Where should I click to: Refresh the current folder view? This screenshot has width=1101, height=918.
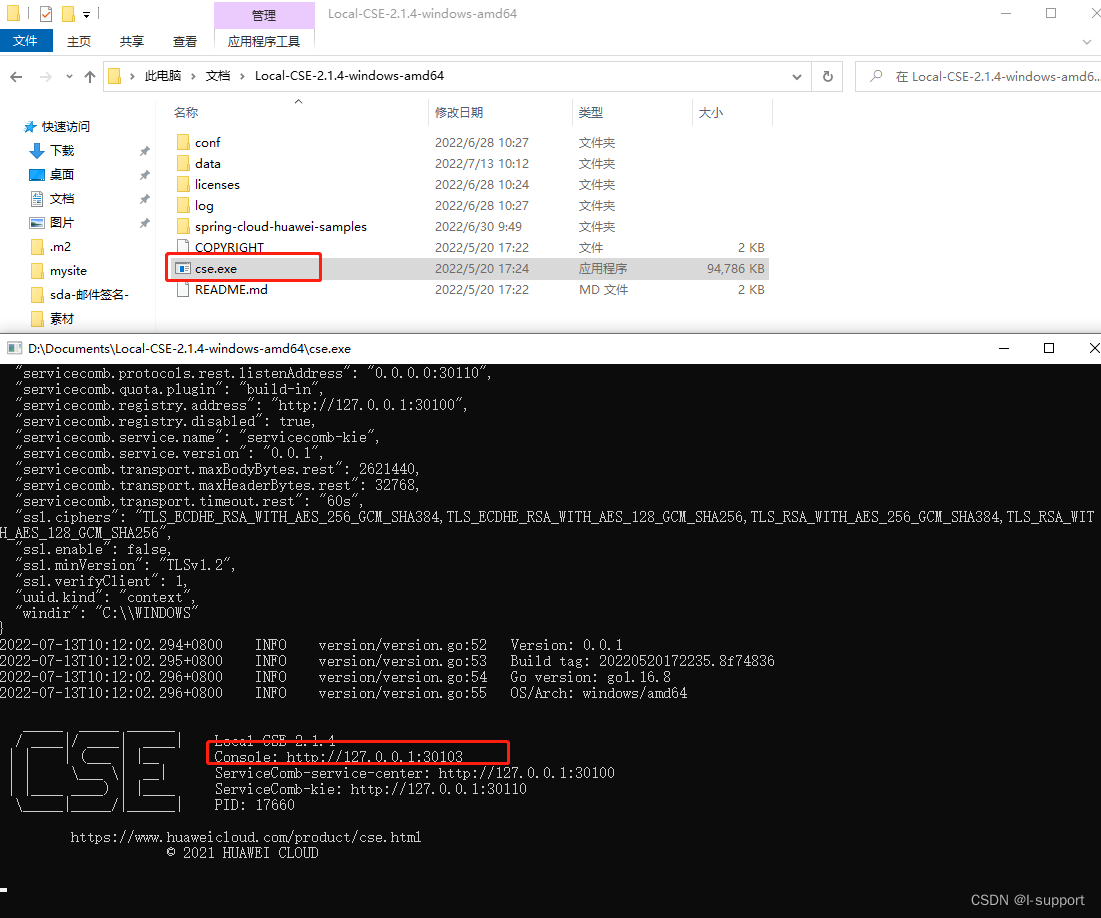[828, 77]
